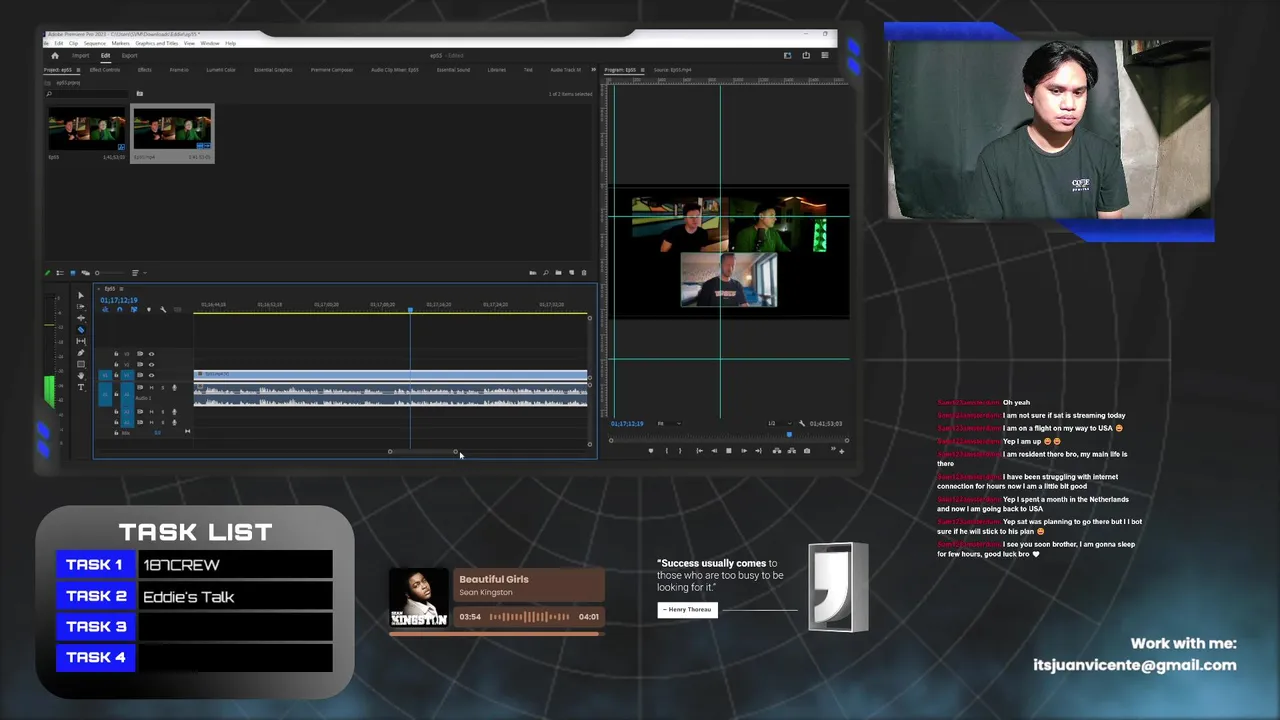The image size is (1280, 720).
Task: Create a New Bin in Project panel
Action: pyautogui.click(x=559, y=272)
